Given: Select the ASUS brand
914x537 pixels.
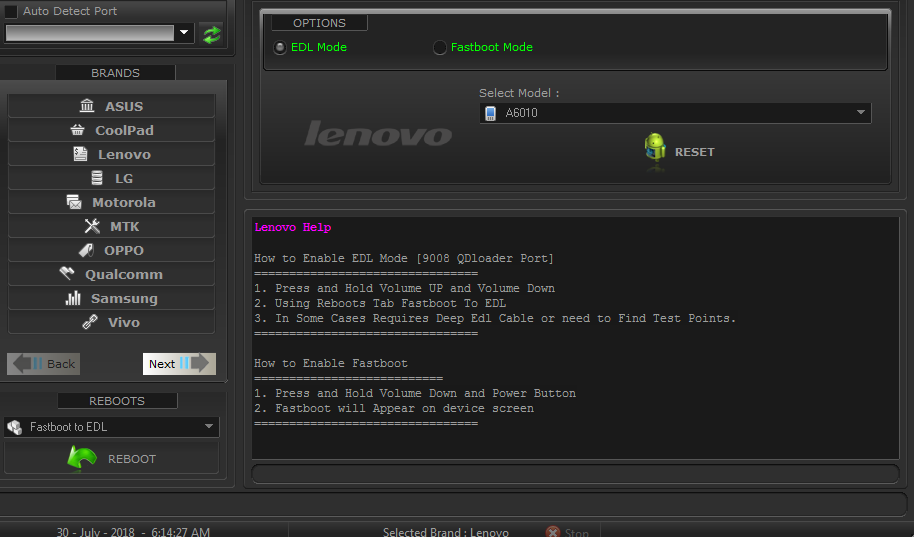Looking at the screenshot, I should (x=111, y=106).
